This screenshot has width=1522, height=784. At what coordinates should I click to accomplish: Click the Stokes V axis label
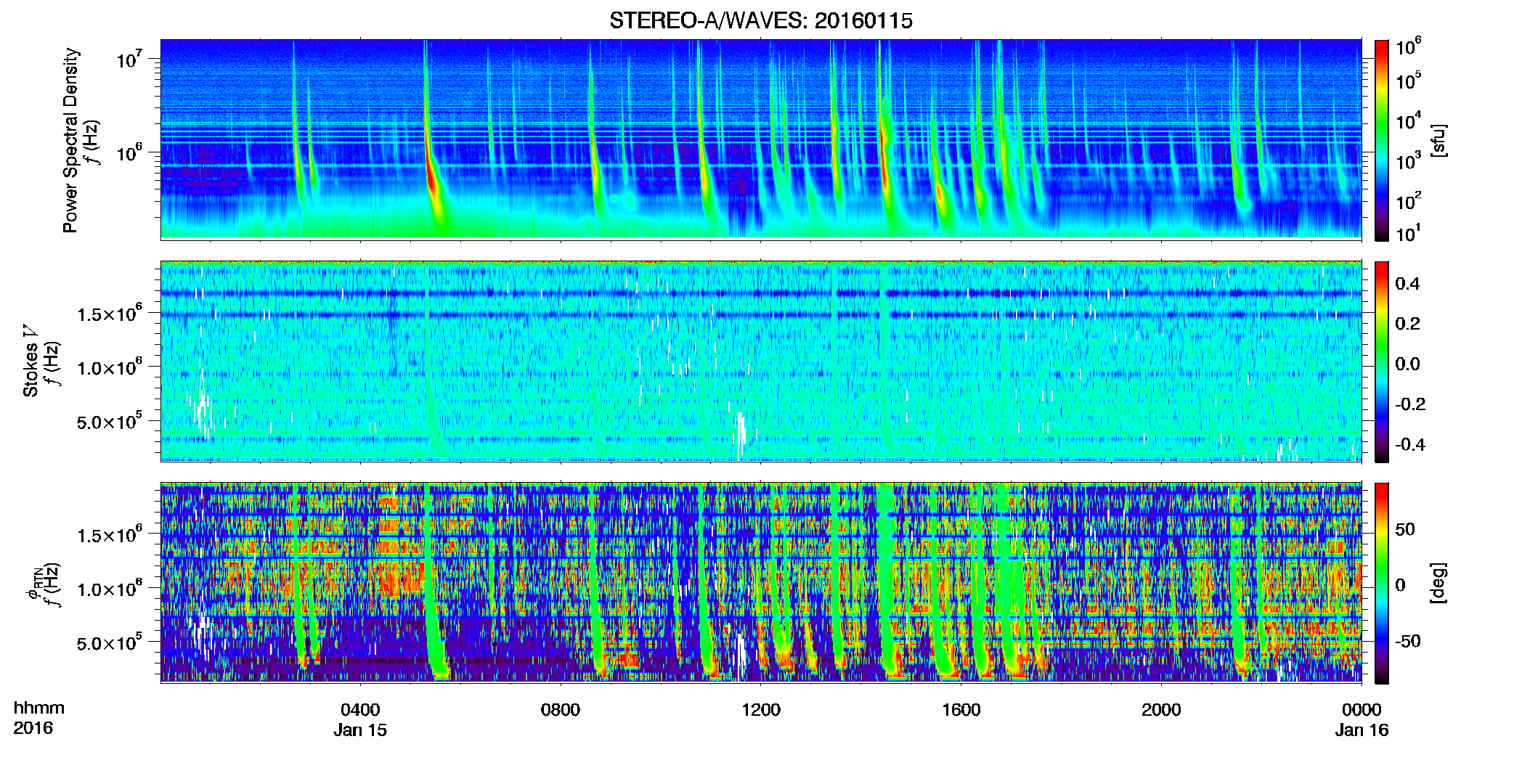[30, 362]
